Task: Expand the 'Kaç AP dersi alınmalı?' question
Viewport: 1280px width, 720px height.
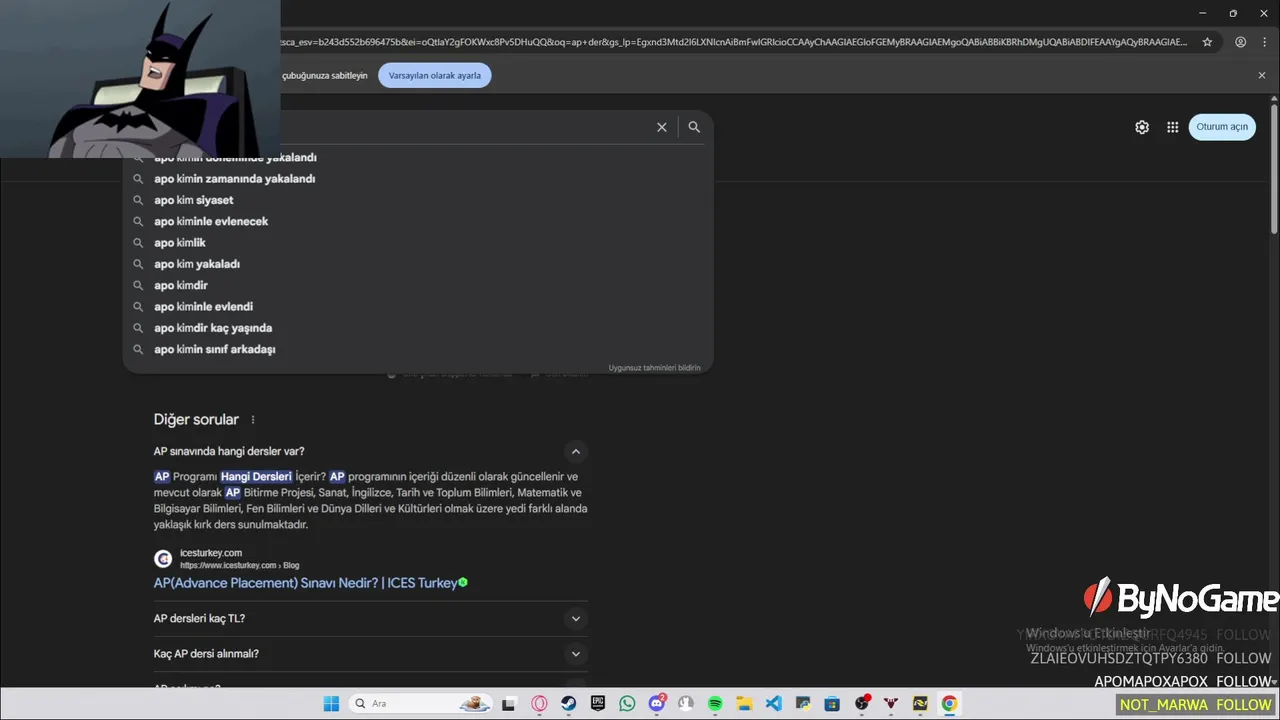Action: point(575,654)
